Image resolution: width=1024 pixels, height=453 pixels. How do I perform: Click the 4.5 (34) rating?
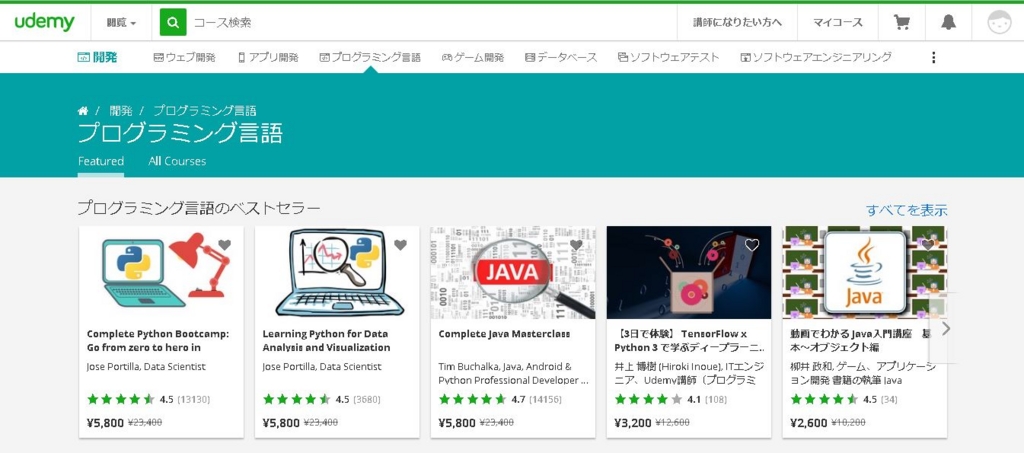[x=846, y=399]
